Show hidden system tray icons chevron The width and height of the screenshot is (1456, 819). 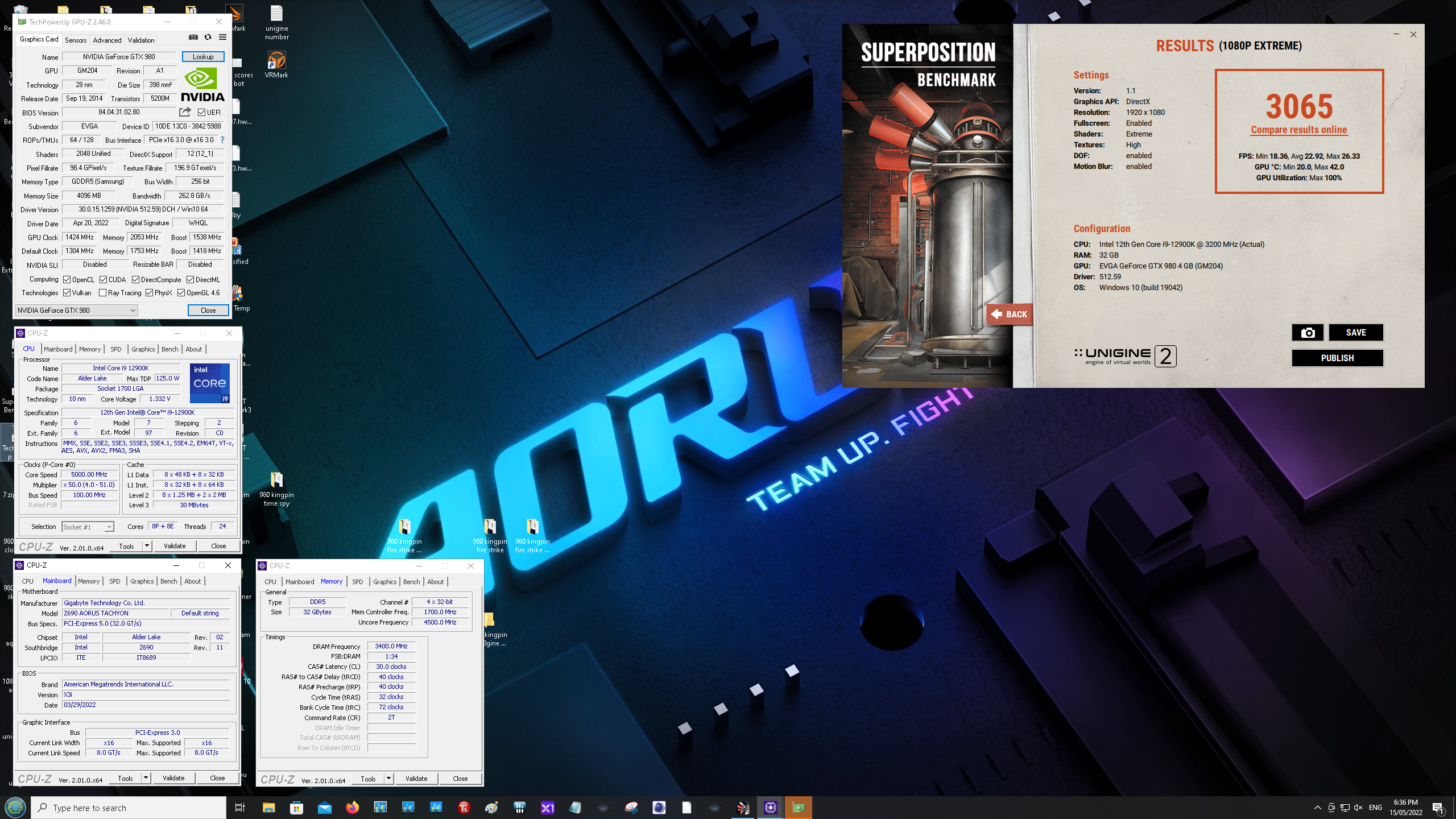pyautogui.click(x=1317, y=808)
